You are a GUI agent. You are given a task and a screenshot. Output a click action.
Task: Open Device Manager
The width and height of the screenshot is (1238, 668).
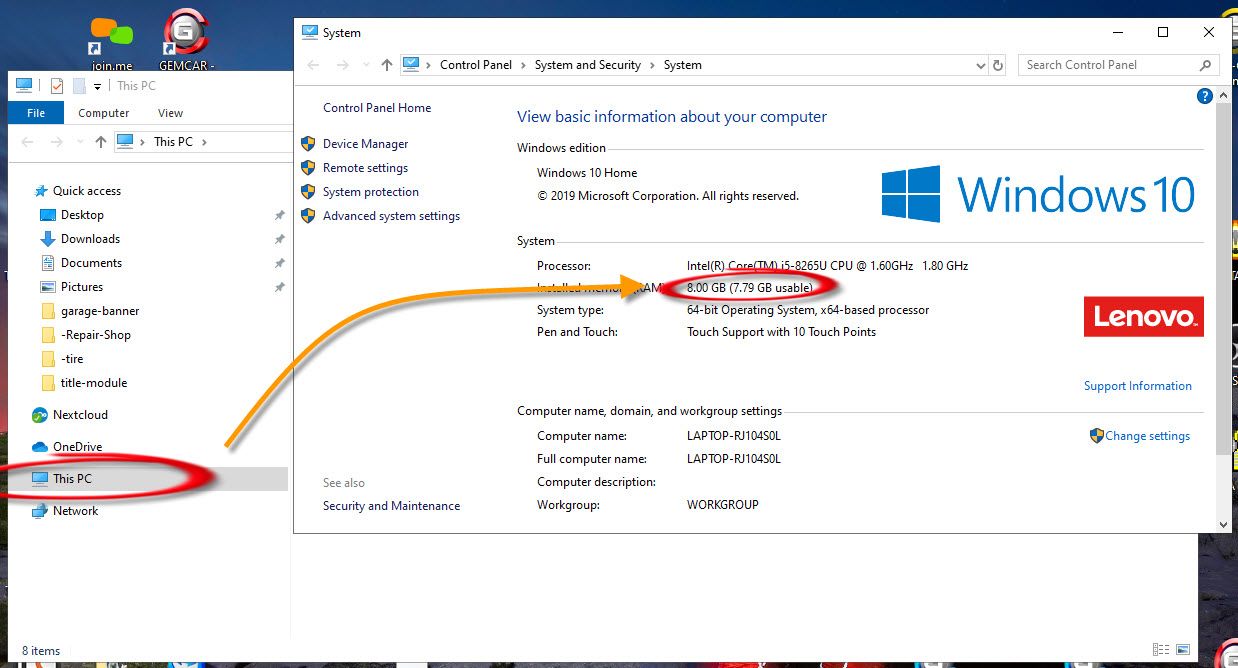(365, 144)
